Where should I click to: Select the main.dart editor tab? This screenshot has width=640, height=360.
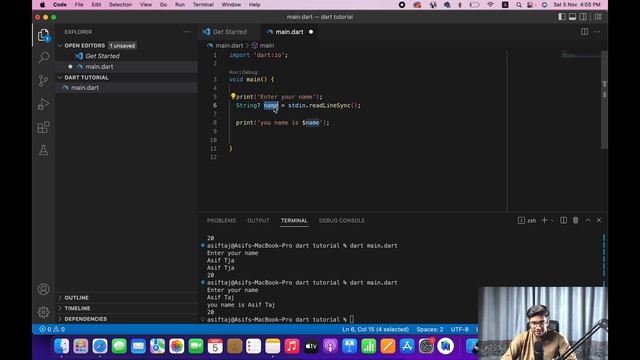[x=289, y=32]
